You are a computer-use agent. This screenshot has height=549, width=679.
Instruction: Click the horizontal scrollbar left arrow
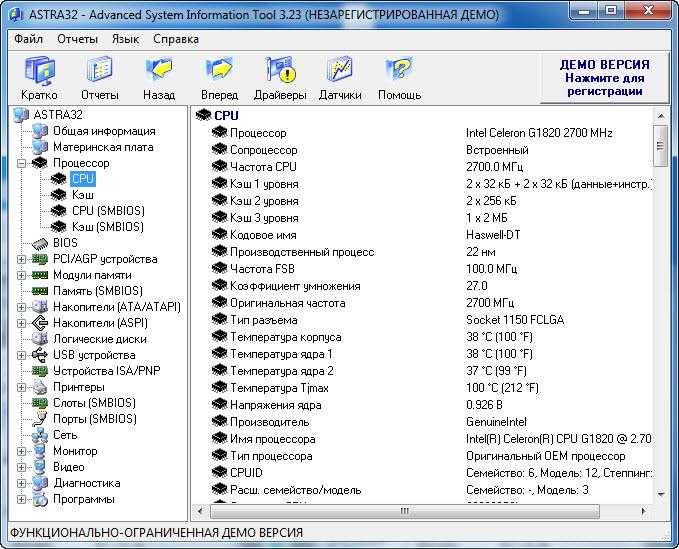click(200, 511)
